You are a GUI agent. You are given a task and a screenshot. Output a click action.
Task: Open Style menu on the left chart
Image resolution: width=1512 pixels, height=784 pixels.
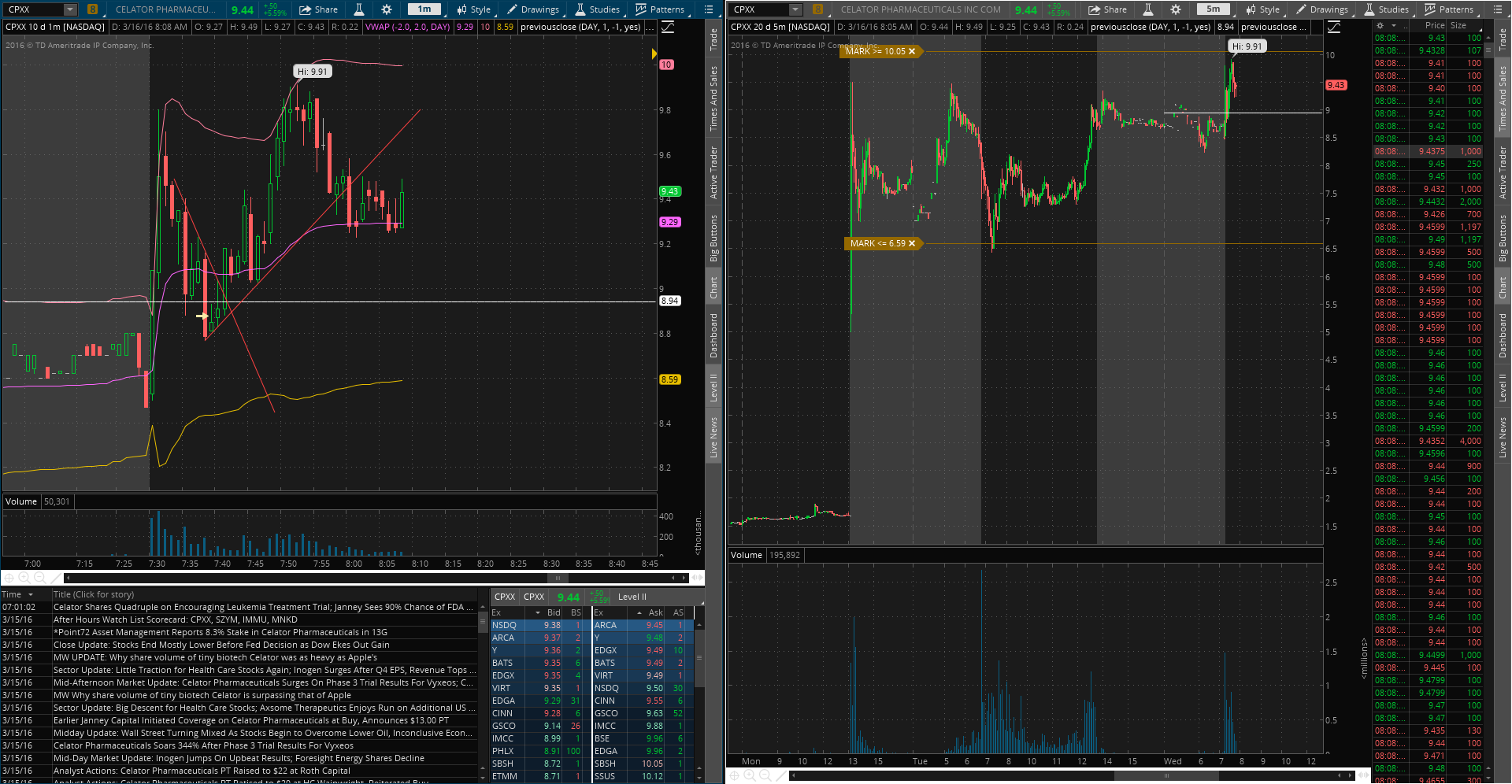click(473, 9)
